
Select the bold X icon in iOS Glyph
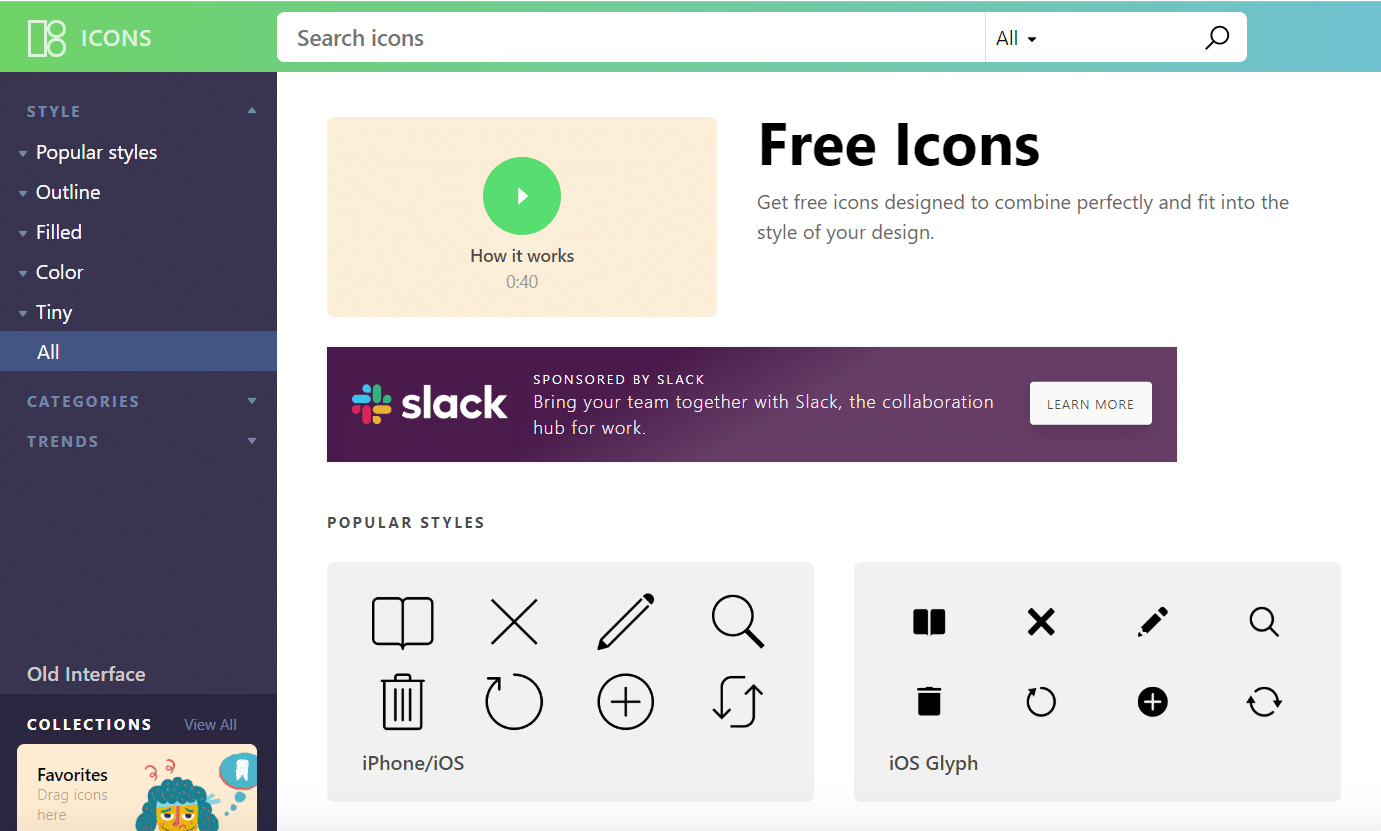[x=1041, y=622]
